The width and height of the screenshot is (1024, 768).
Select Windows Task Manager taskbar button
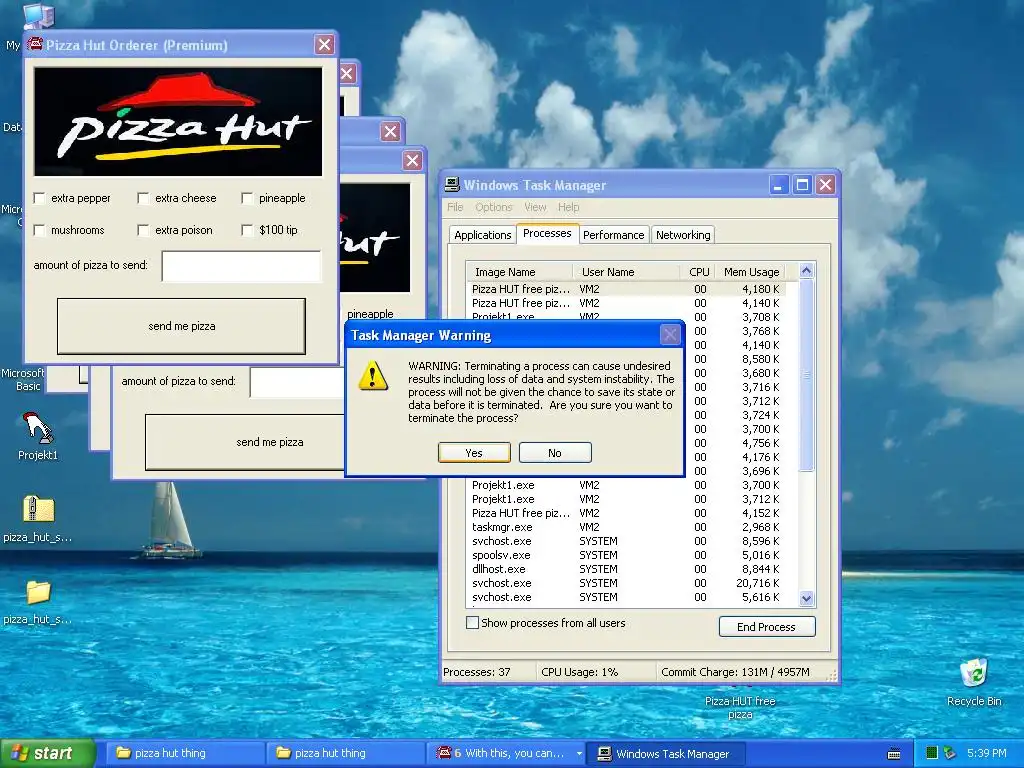(665, 753)
